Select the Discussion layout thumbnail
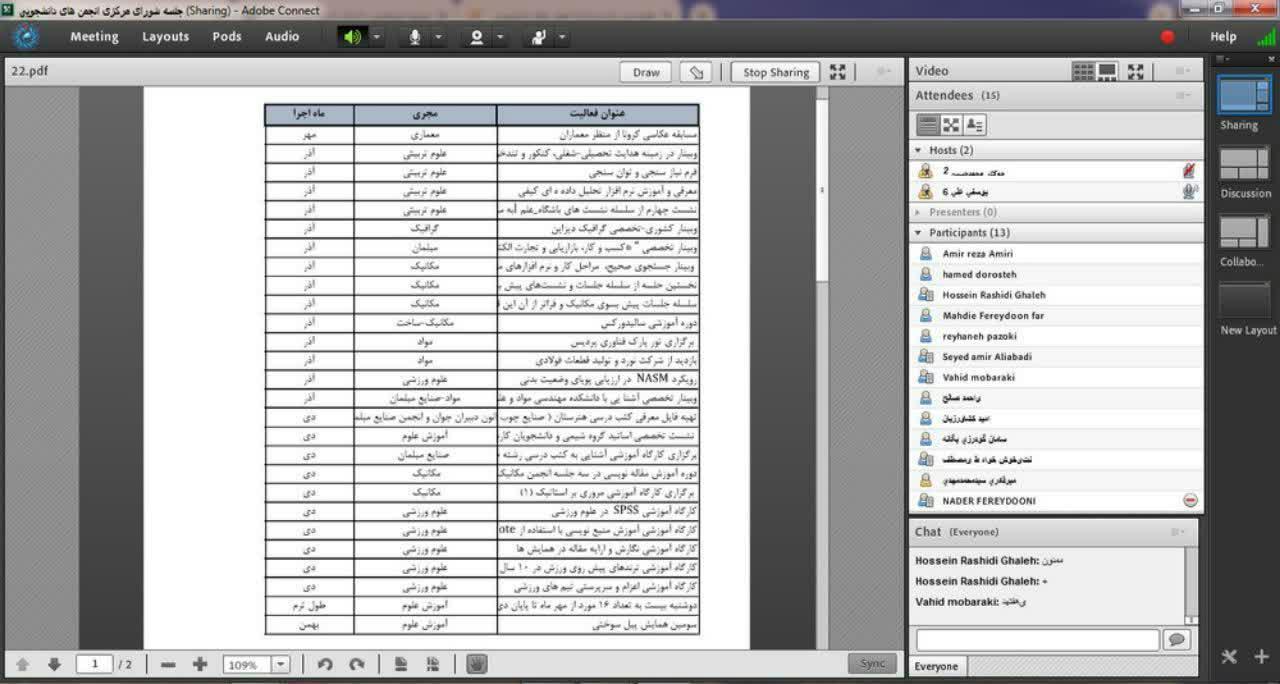Image resolution: width=1280 pixels, height=684 pixels. tap(1244, 164)
